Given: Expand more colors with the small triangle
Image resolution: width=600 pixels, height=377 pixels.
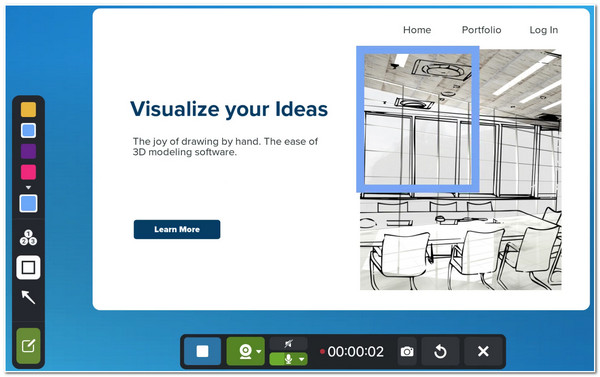Looking at the screenshot, I should pos(28,188).
